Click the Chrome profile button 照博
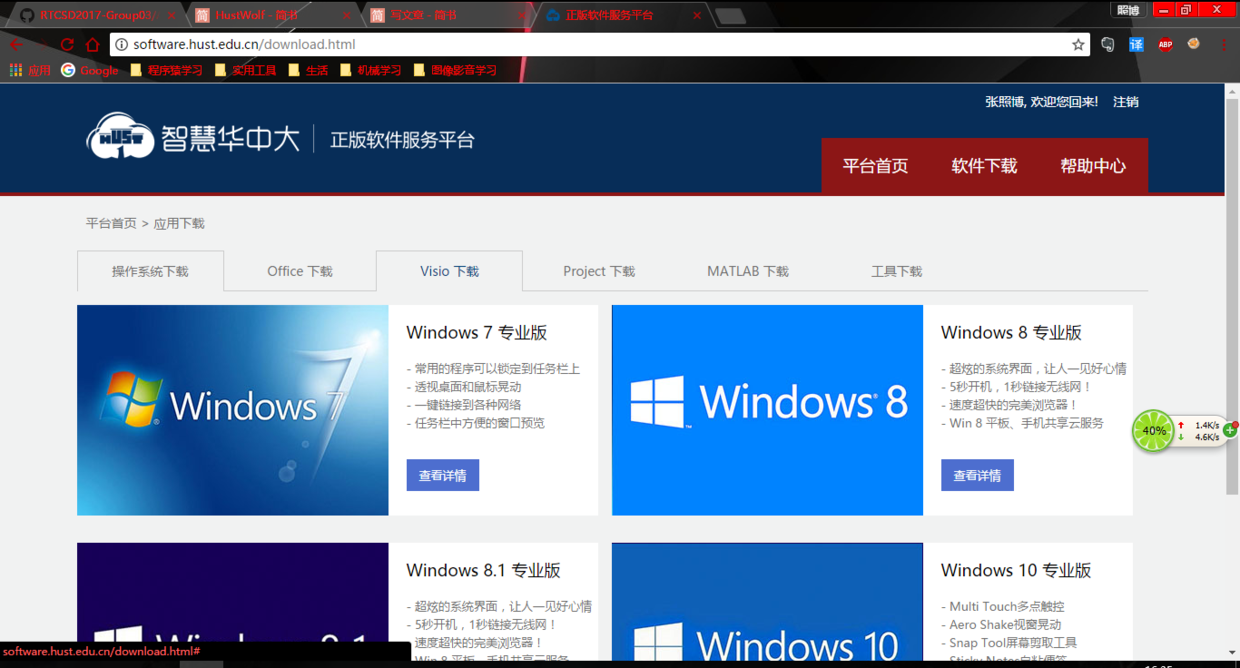 [1128, 10]
